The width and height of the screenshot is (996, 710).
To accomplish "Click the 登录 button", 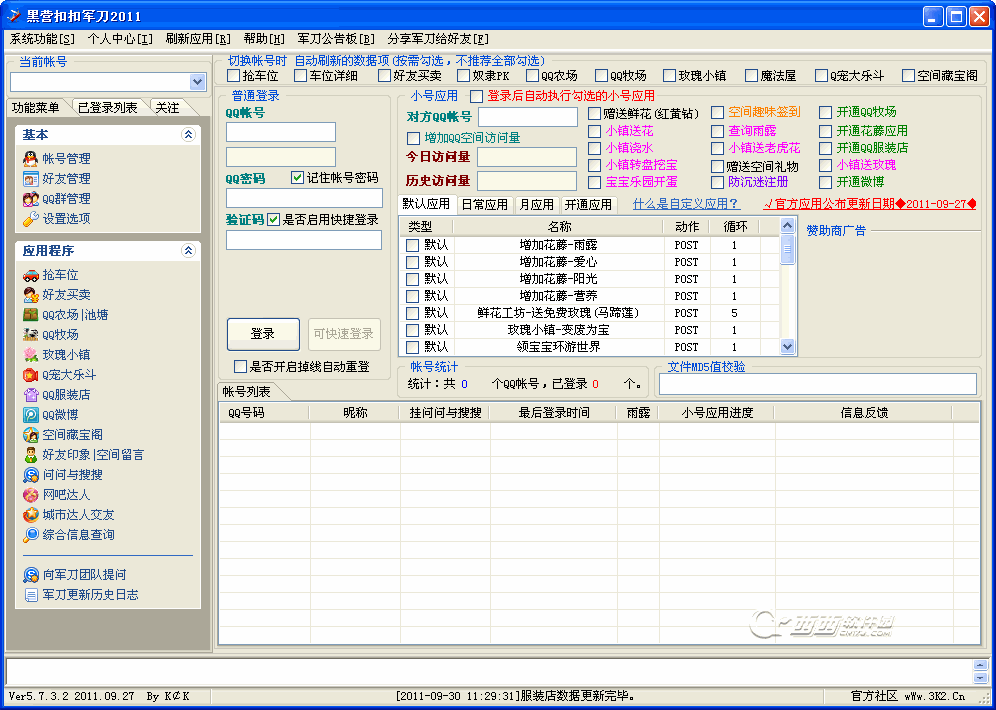I will [x=262, y=334].
